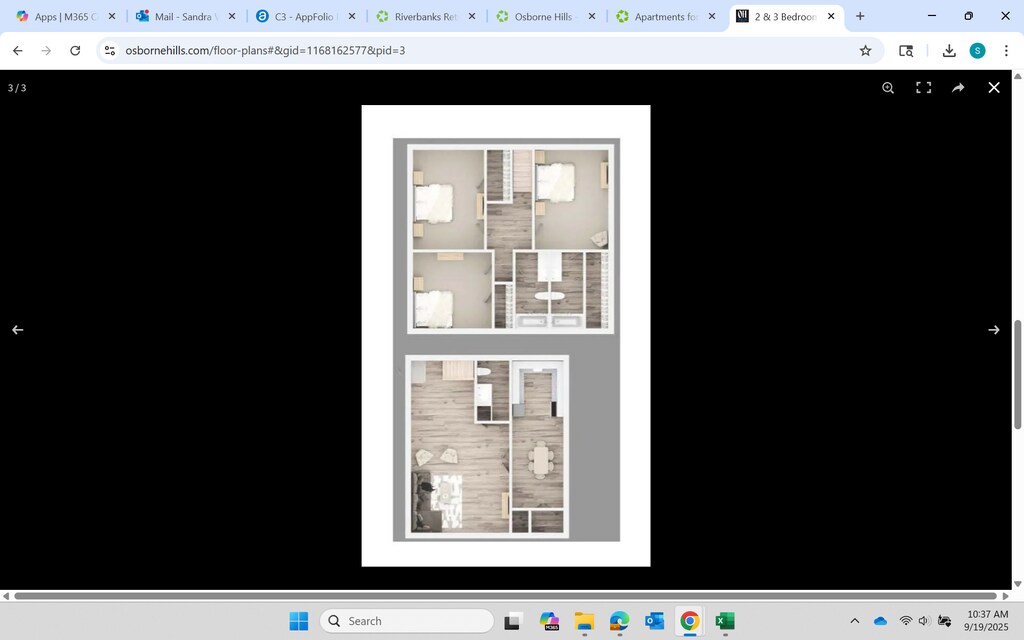The image size is (1024, 640).
Task: Reload the Osborne Hills page
Action: 75,51
